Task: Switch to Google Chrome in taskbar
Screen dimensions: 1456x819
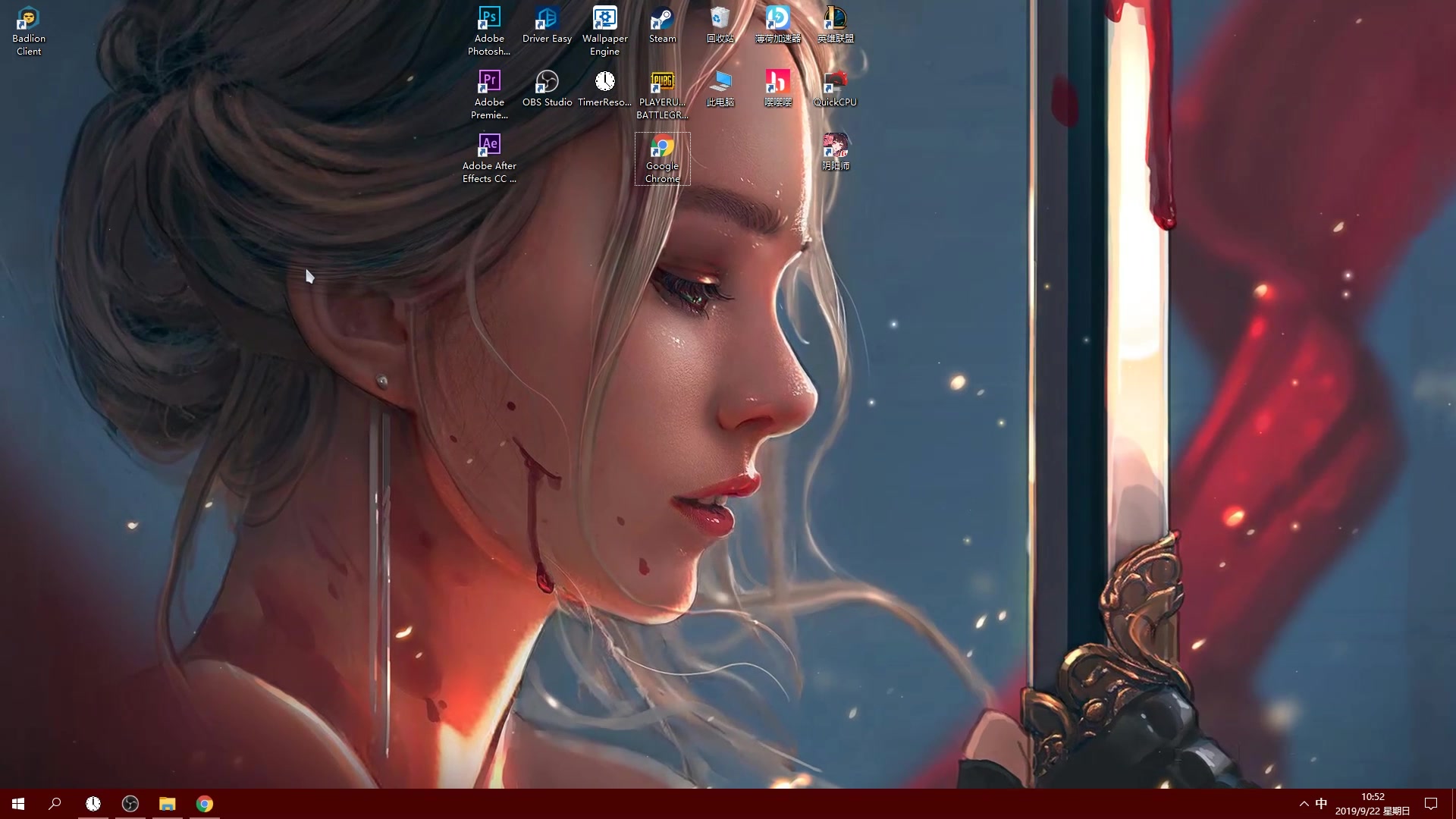Action: click(205, 804)
